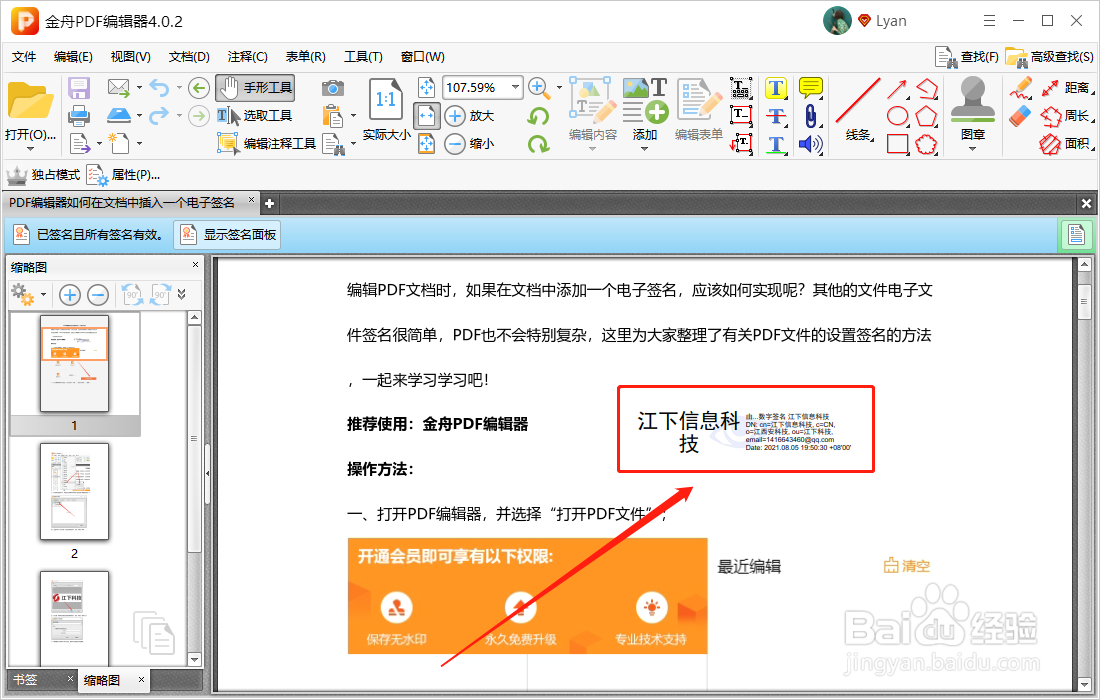Image resolution: width=1100 pixels, height=700 pixels.
Task: Open the 编辑(E) menu
Action: point(73,57)
